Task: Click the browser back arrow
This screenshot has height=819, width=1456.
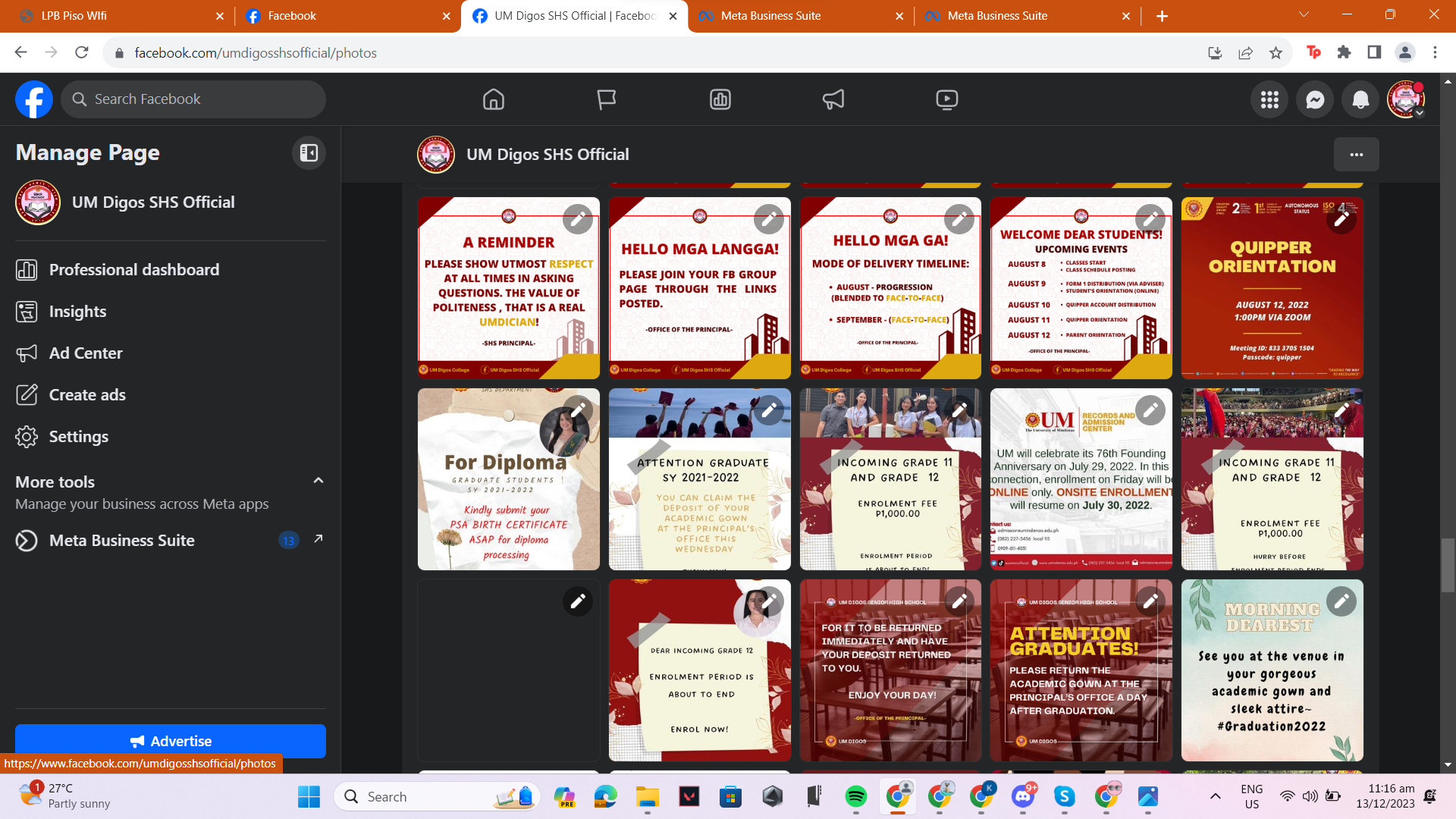Action: (20, 52)
